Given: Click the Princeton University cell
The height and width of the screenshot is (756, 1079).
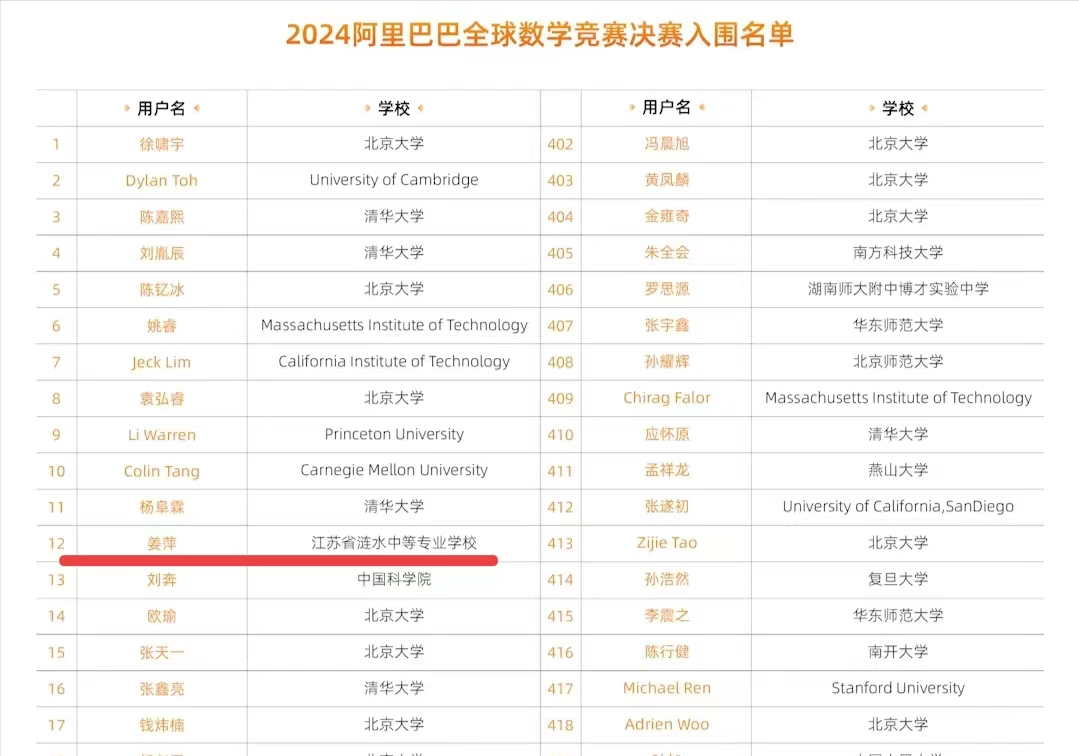Looking at the screenshot, I should (394, 434).
